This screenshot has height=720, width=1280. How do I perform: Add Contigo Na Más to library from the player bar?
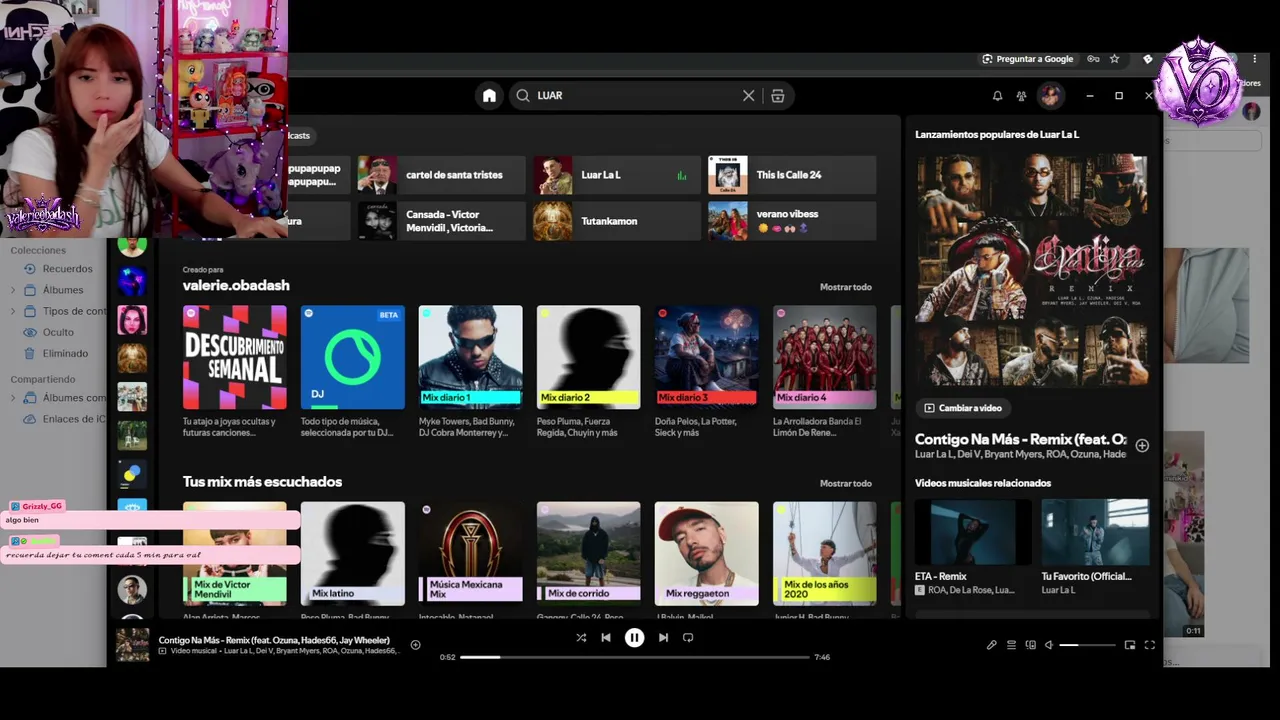click(x=415, y=645)
